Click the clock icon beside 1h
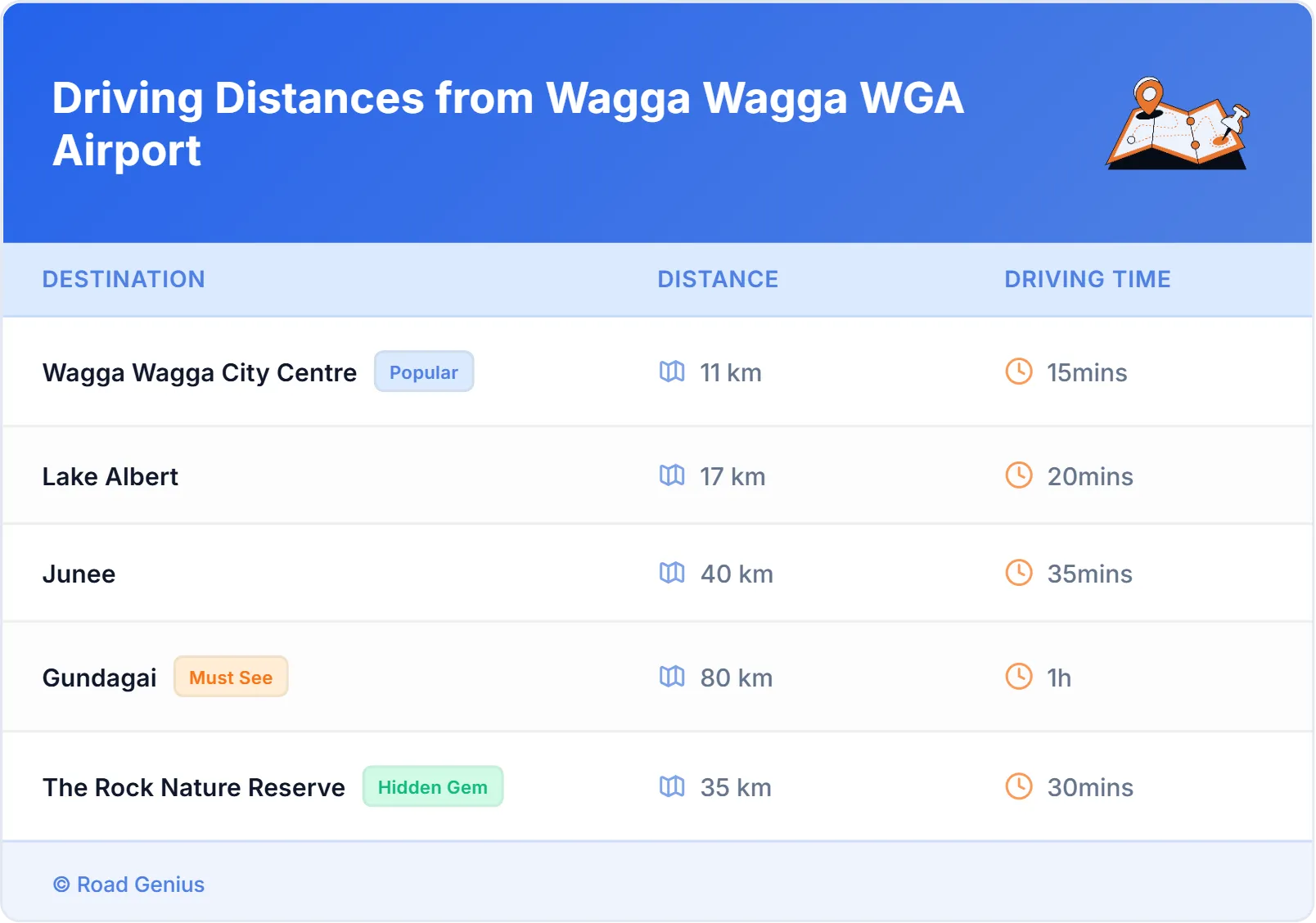This screenshot has height=923, width=1316. (1019, 677)
